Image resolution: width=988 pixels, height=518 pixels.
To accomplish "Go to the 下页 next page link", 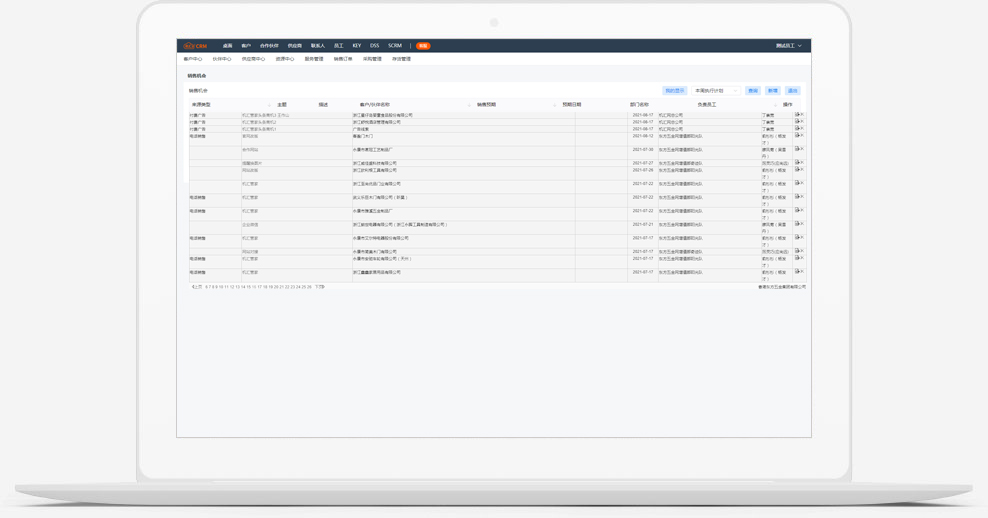I will (320, 287).
